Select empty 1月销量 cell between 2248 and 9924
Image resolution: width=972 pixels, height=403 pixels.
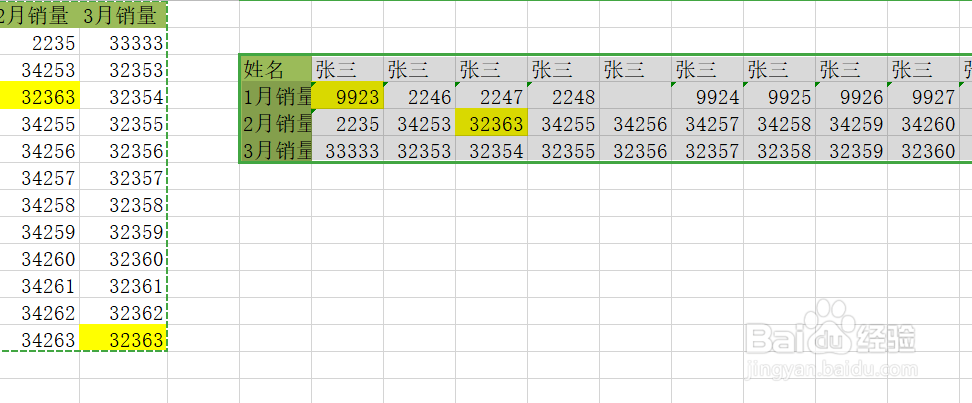(635, 95)
